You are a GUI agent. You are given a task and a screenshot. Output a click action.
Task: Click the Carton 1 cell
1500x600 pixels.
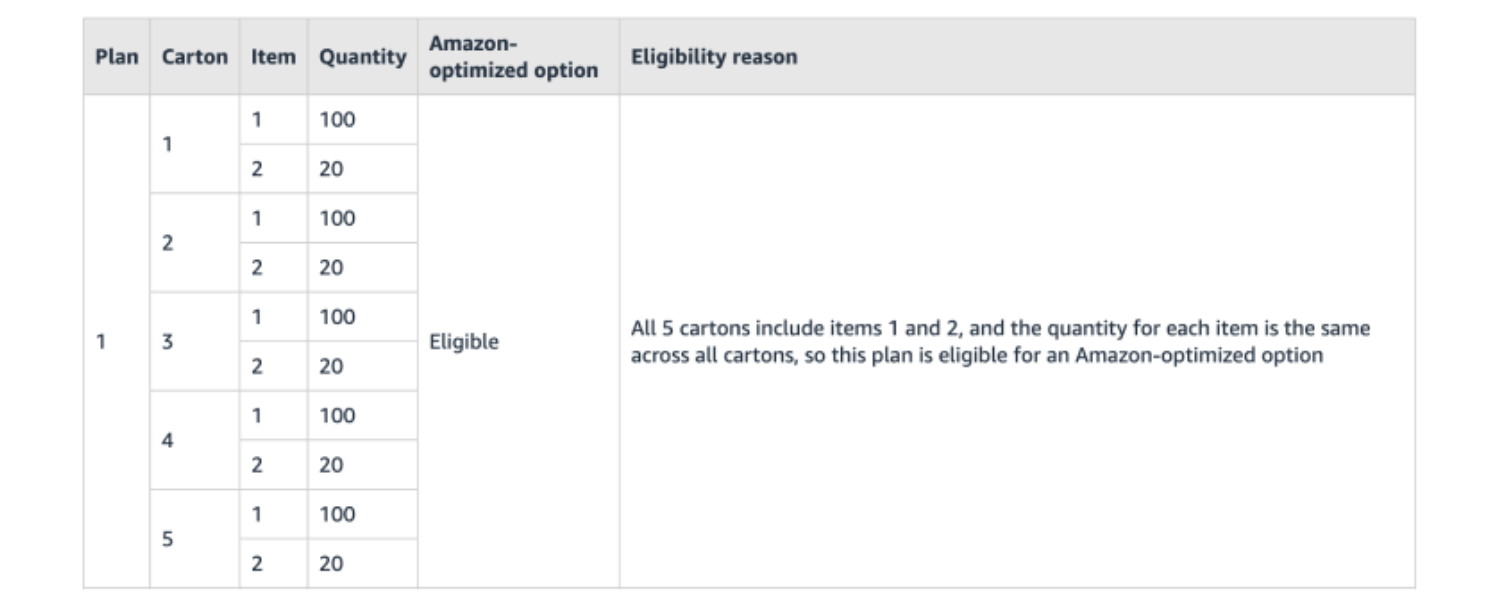(x=168, y=144)
